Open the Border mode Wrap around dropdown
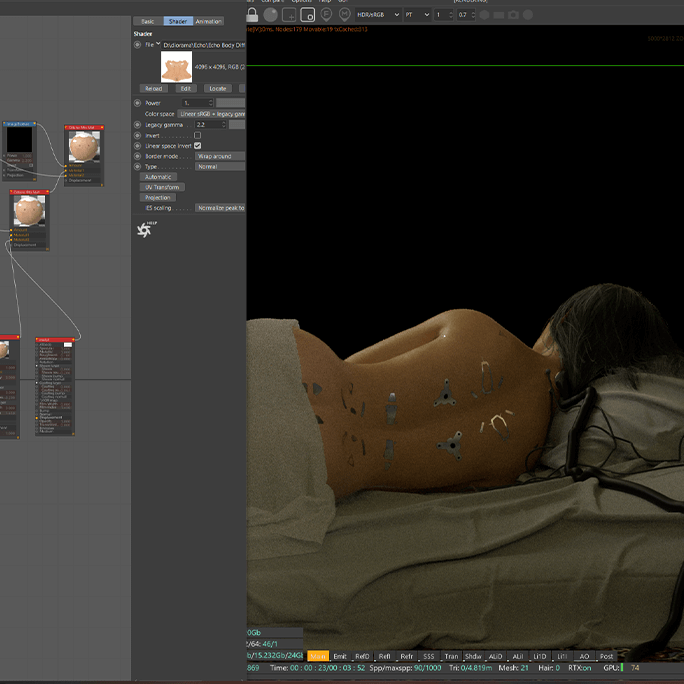684x684 pixels. click(220, 156)
